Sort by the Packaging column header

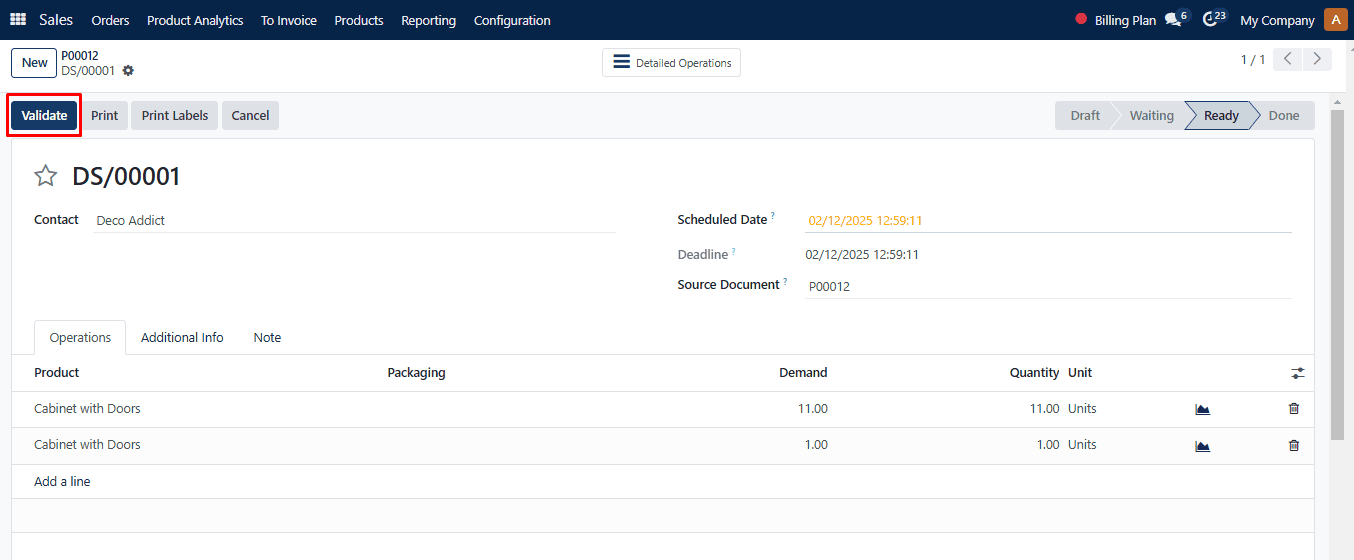416,373
